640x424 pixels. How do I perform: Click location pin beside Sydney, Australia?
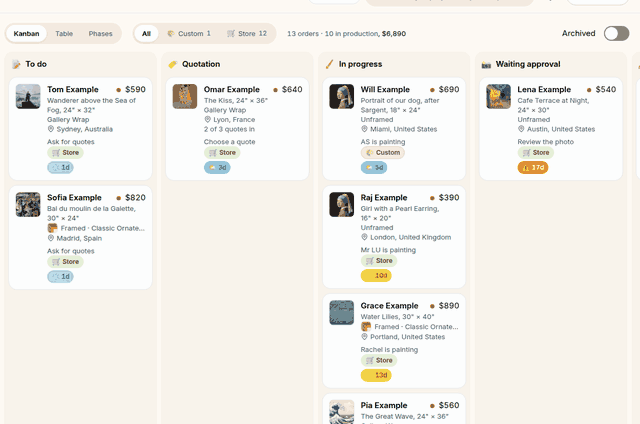(x=51, y=129)
